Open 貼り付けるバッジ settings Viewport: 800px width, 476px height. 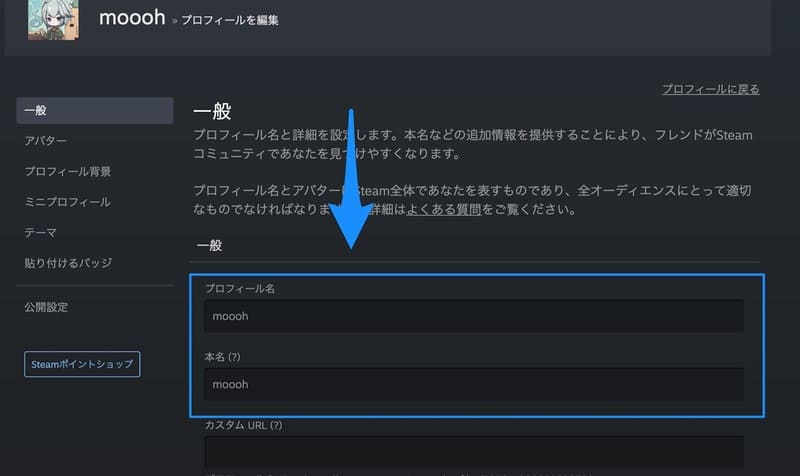coord(68,263)
